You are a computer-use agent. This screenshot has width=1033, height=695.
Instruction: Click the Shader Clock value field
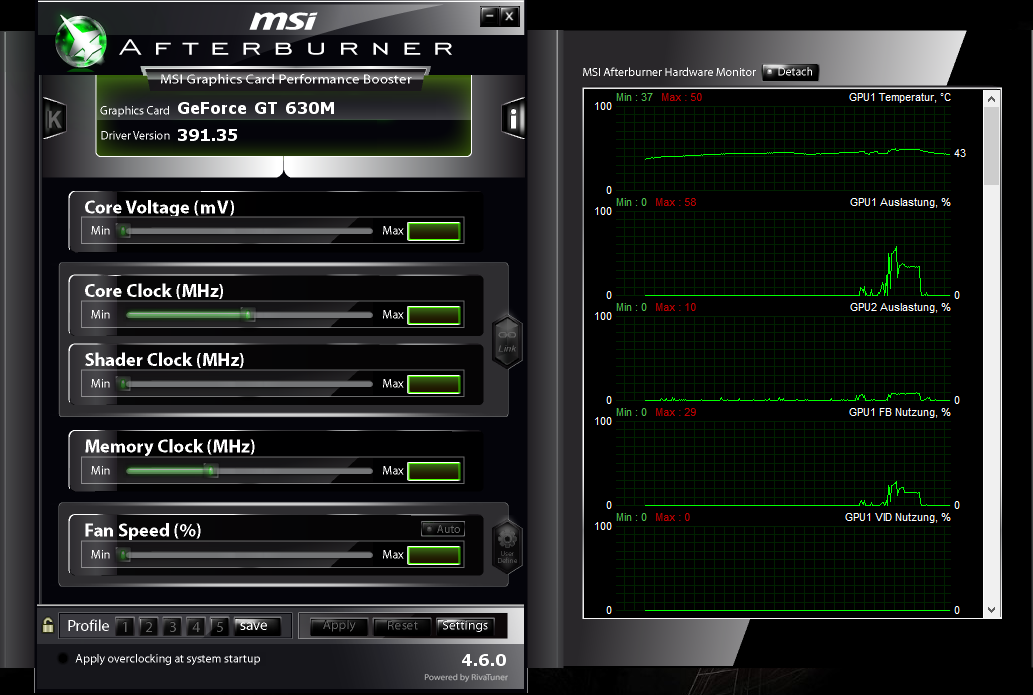pos(433,384)
